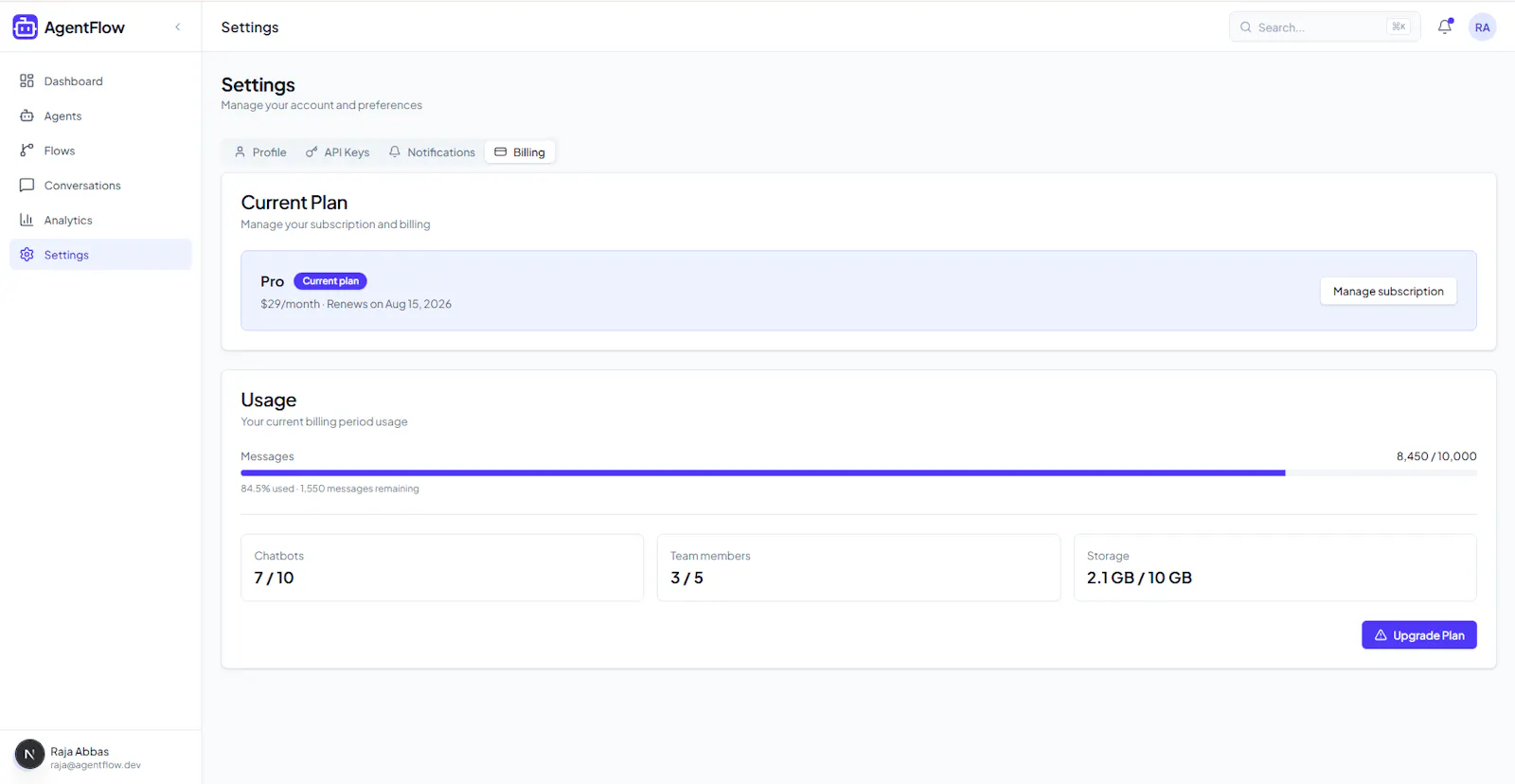Click the Storage 2.1 GB / 10 GB card
The height and width of the screenshot is (784, 1515).
coord(1274,567)
